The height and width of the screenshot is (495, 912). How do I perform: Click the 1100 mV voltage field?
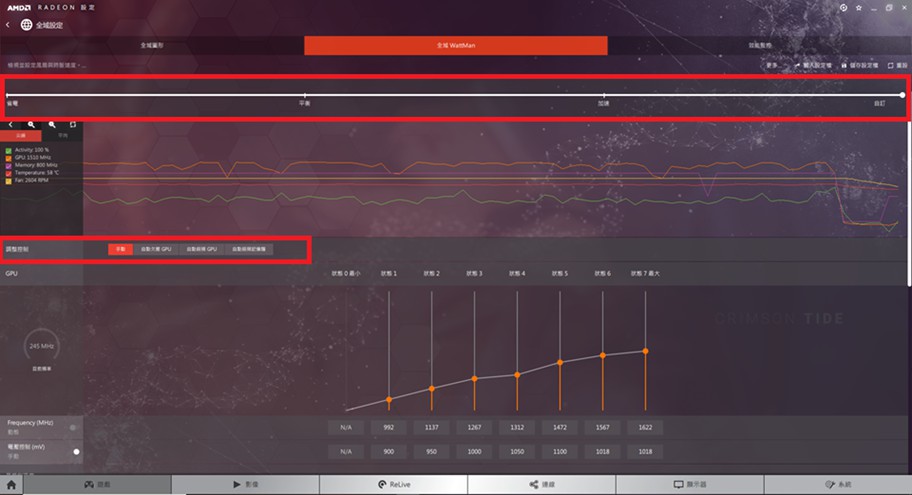[x=560, y=452]
